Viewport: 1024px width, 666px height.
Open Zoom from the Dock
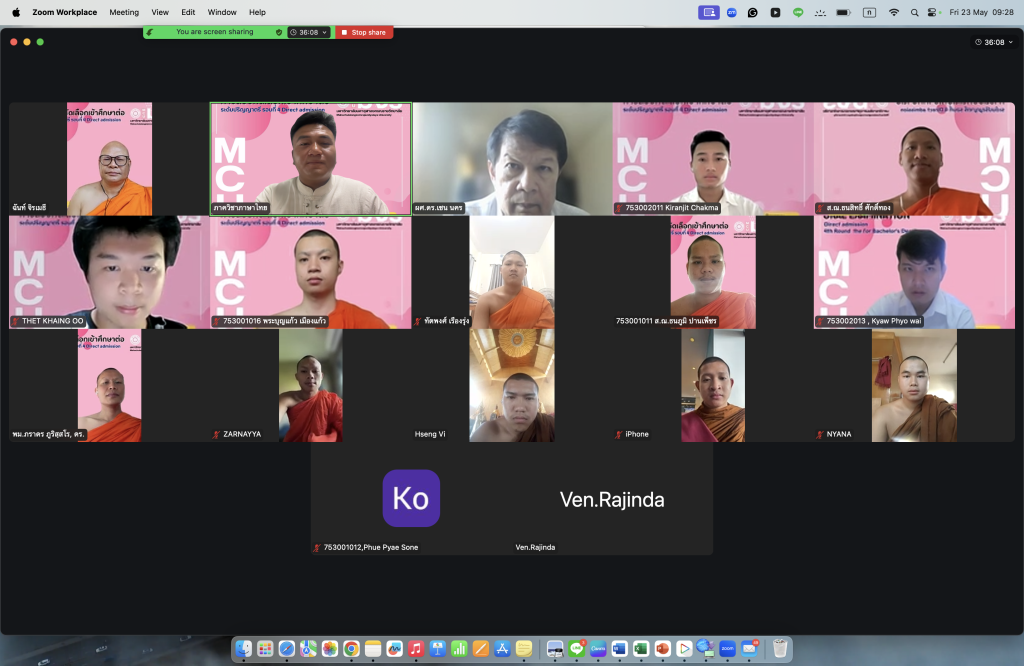(x=728, y=648)
